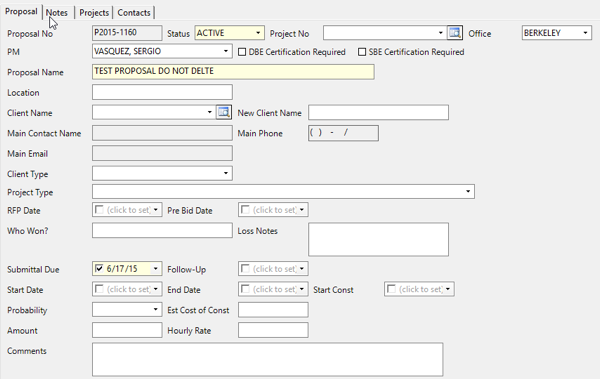
Task: Tick the RFP Date checkbox
Action: 99,209
